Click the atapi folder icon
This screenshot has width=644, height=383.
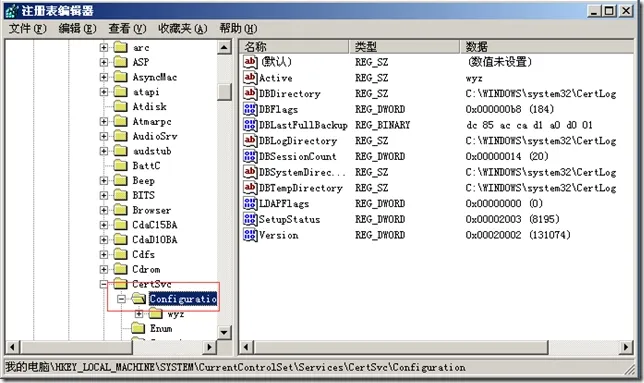point(120,92)
